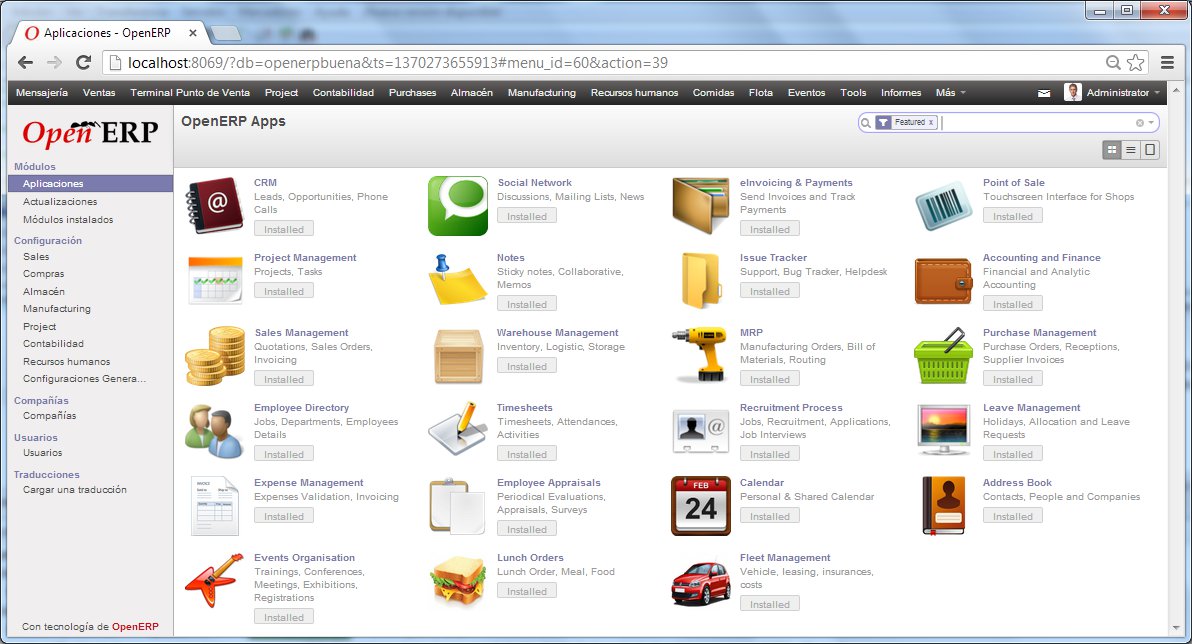Switch to list view
Viewport: 1192px width, 644px height.
[x=1131, y=150]
